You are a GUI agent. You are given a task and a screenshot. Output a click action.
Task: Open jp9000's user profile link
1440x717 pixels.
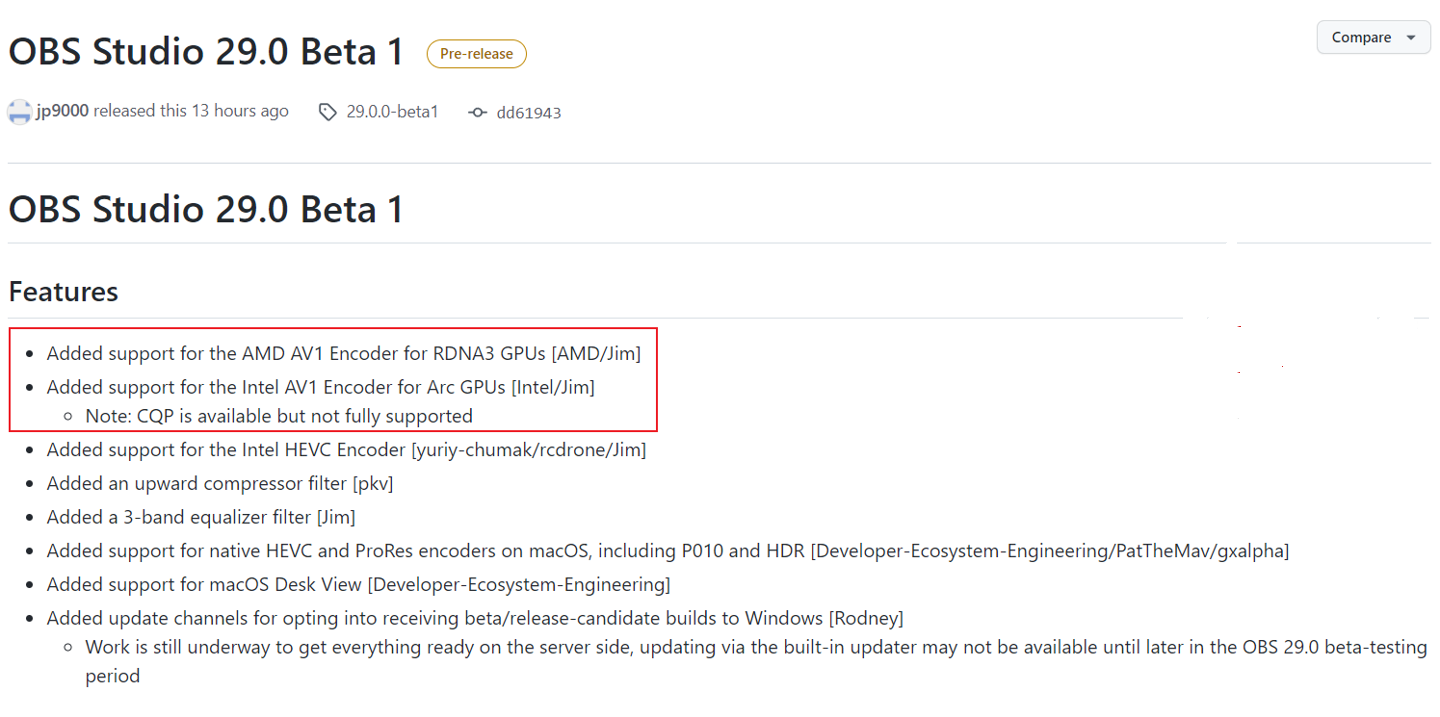click(x=63, y=111)
